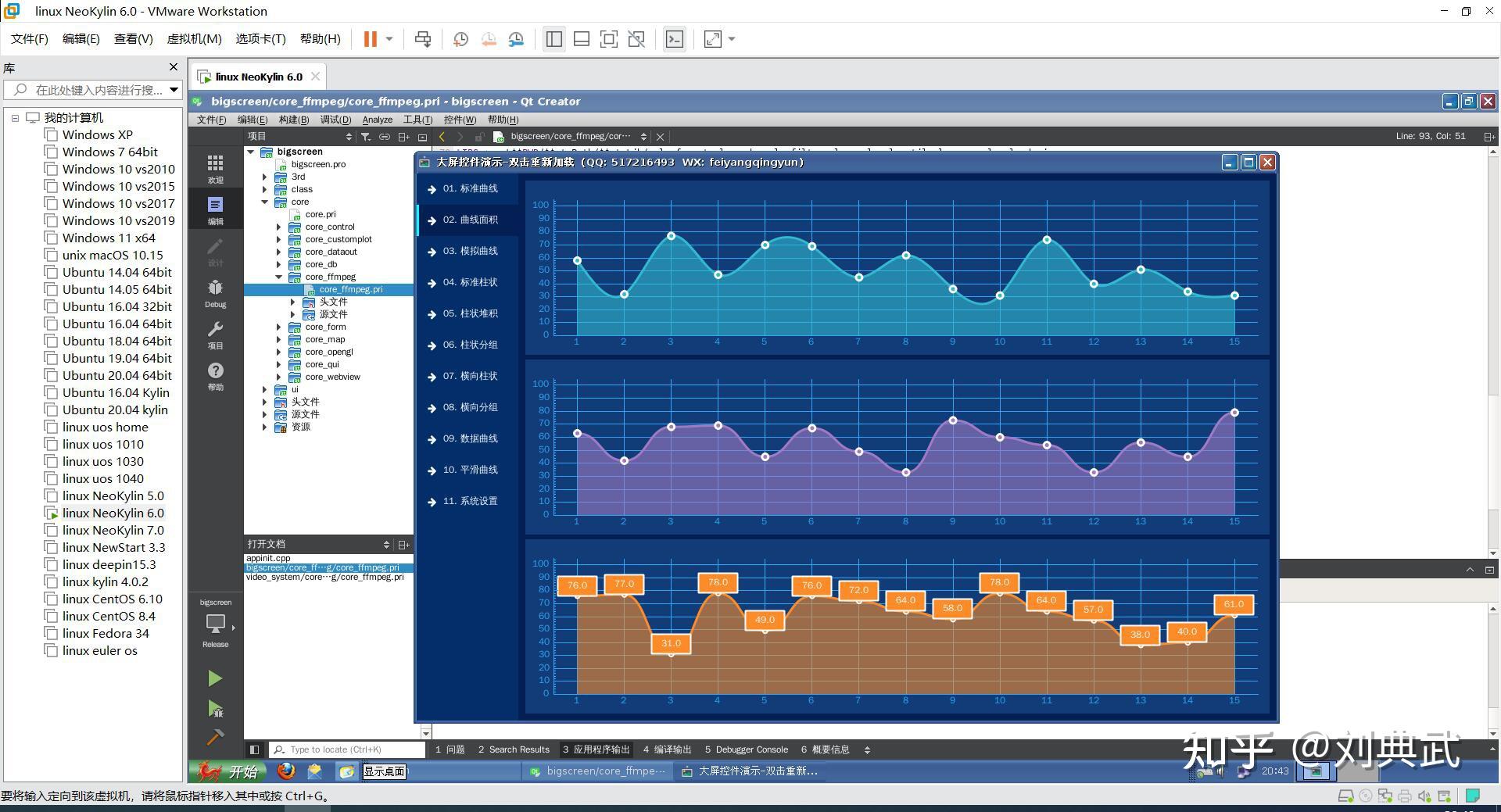Click the 项目 wrench mode icon
The width and height of the screenshot is (1501, 812).
pos(215,334)
